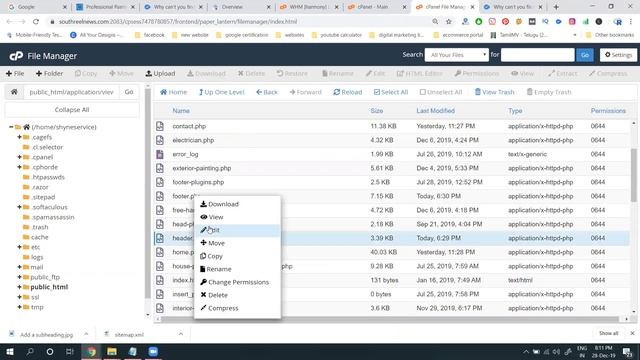Expand the tmp folder
Image resolution: width=640 pixels, height=360 pixels.
[x=19, y=307]
